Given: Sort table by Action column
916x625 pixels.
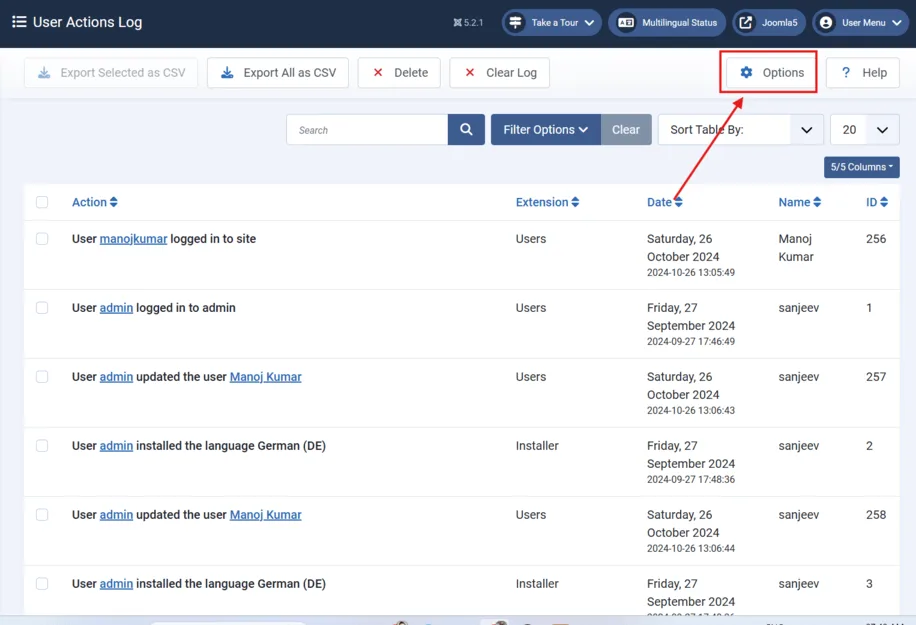Looking at the screenshot, I should (x=95, y=202).
